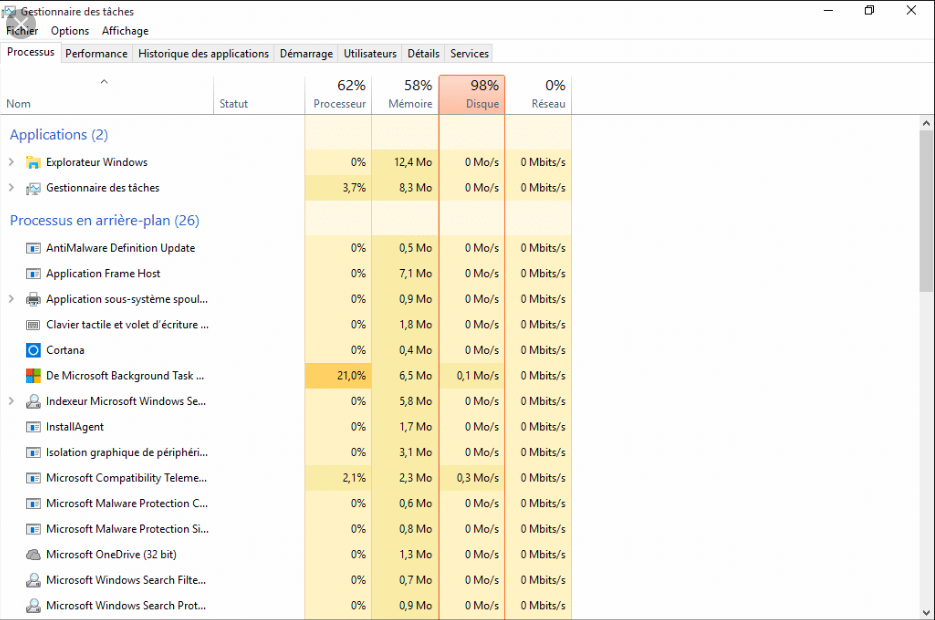Click the 21,0% processor value

[x=351, y=376]
